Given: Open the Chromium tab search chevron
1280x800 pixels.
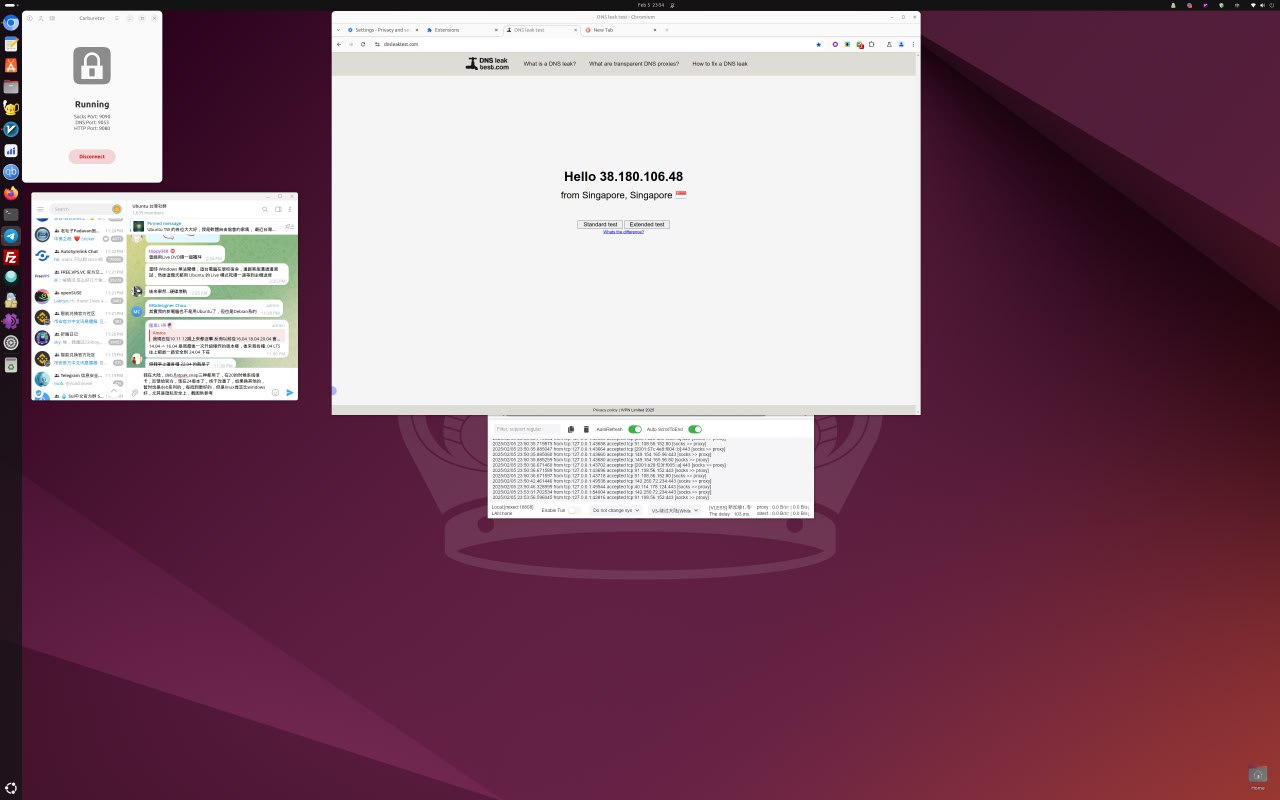Looking at the screenshot, I should click(x=338, y=30).
